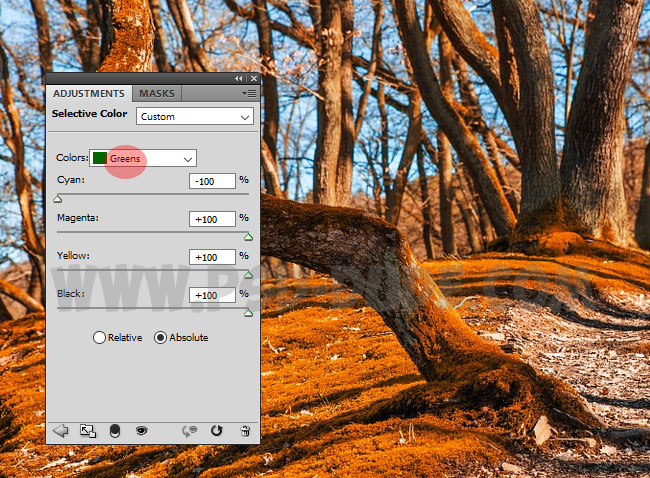Collapse panel with double arrow icon

[239, 78]
